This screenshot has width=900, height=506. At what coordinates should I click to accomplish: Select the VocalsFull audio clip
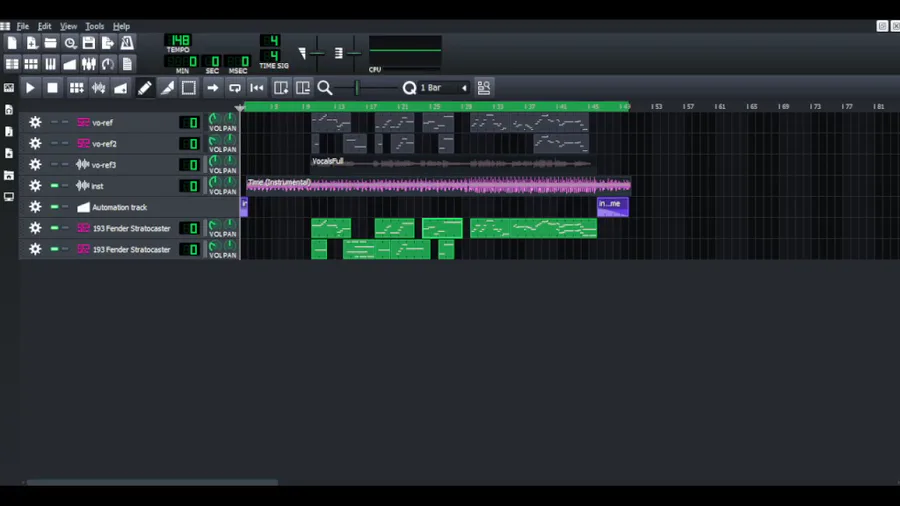pyautogui.click(x=451, y=165)
